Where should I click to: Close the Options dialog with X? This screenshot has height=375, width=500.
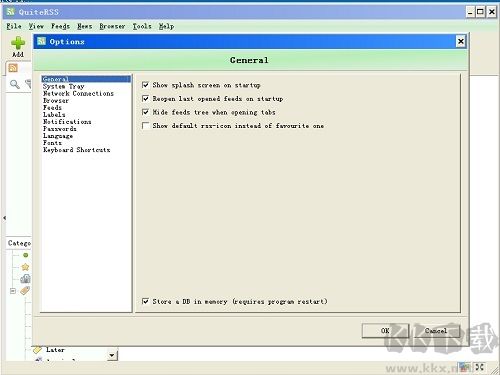coord(461,41)
